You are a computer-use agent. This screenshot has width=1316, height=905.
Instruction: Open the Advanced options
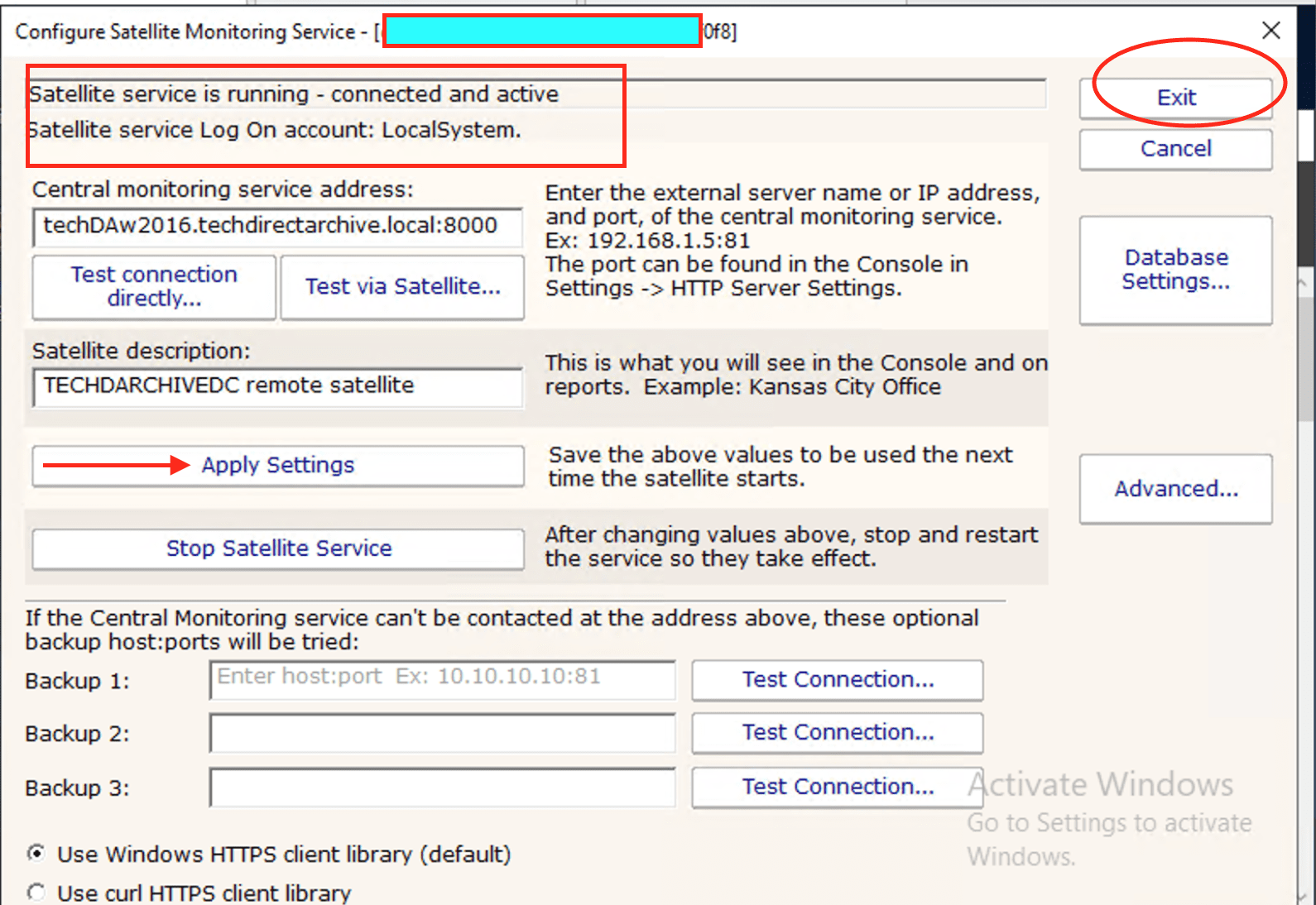(x=1175, y=489)
